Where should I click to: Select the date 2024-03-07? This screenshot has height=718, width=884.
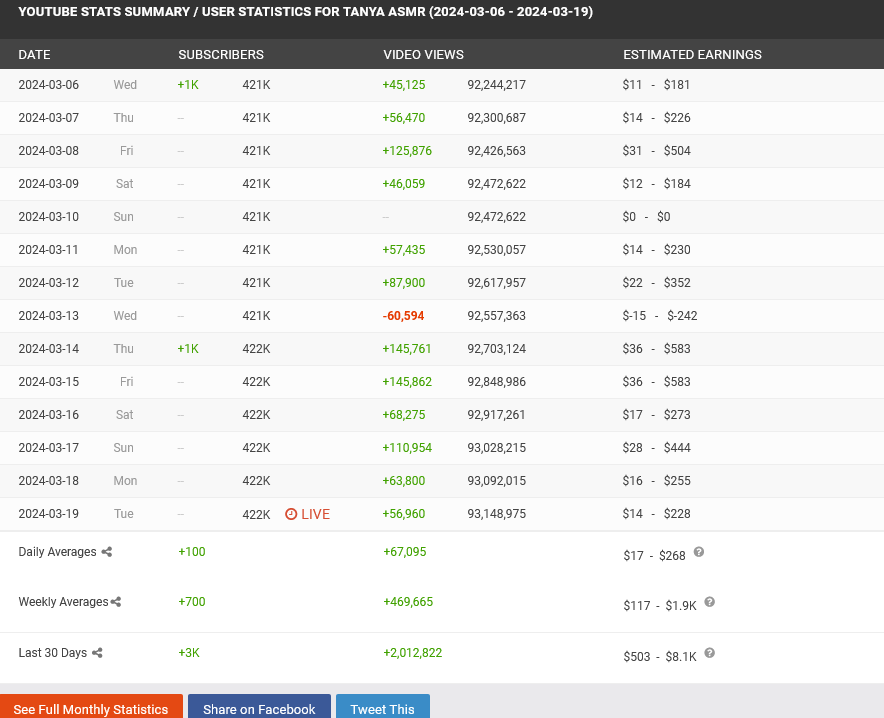click(48, 118)
